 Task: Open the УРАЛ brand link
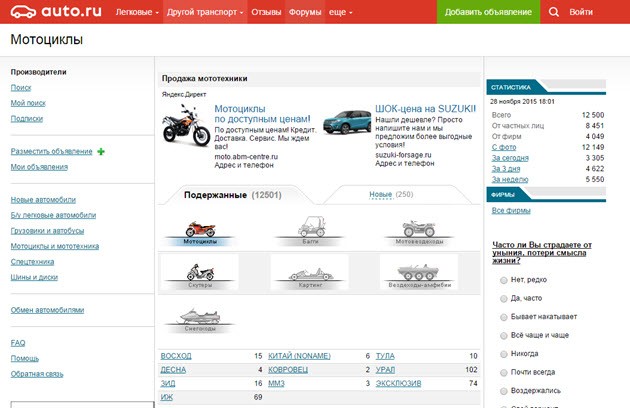coord(385,369)
